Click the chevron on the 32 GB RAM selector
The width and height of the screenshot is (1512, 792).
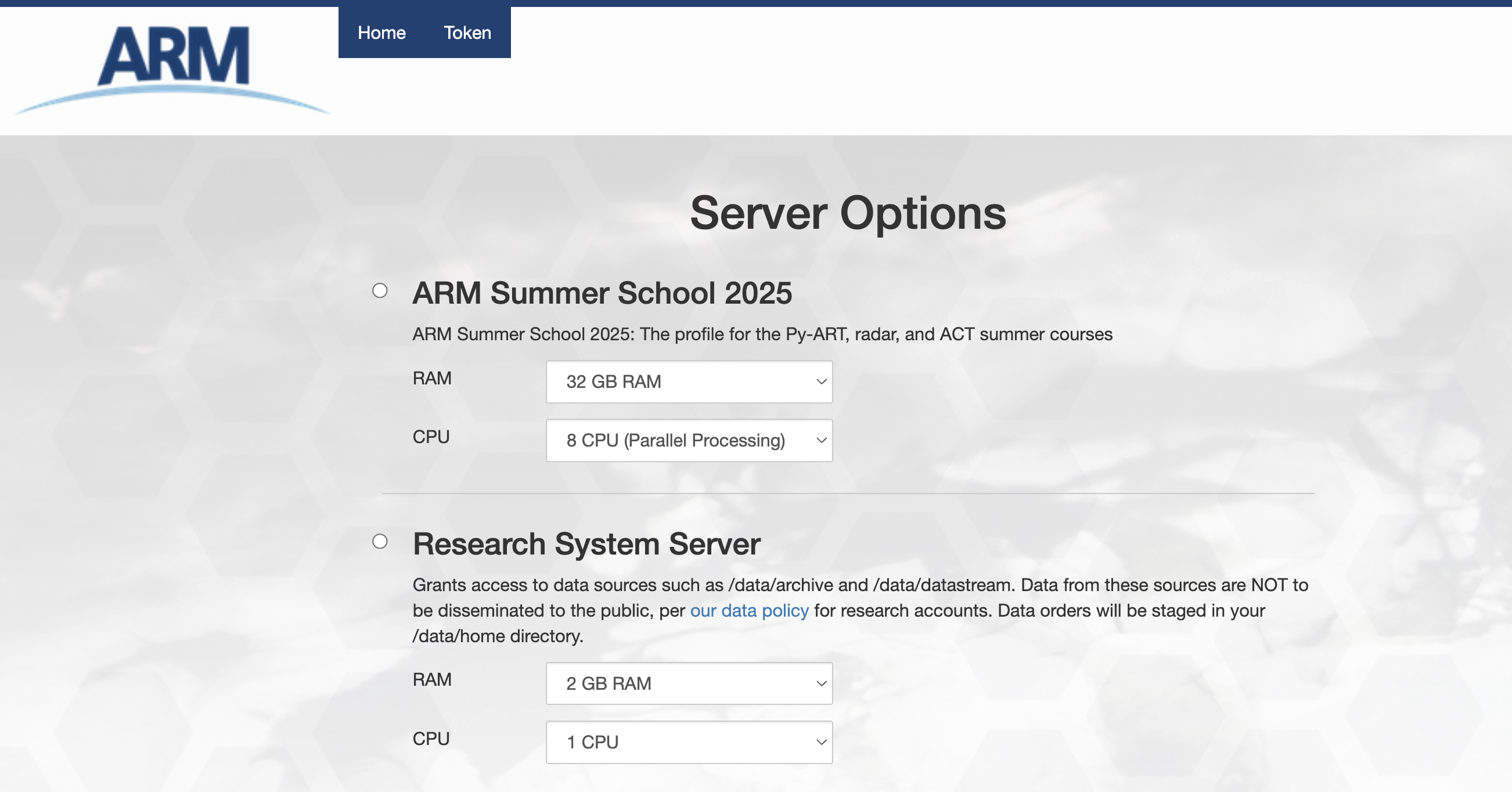pos(821,381)
